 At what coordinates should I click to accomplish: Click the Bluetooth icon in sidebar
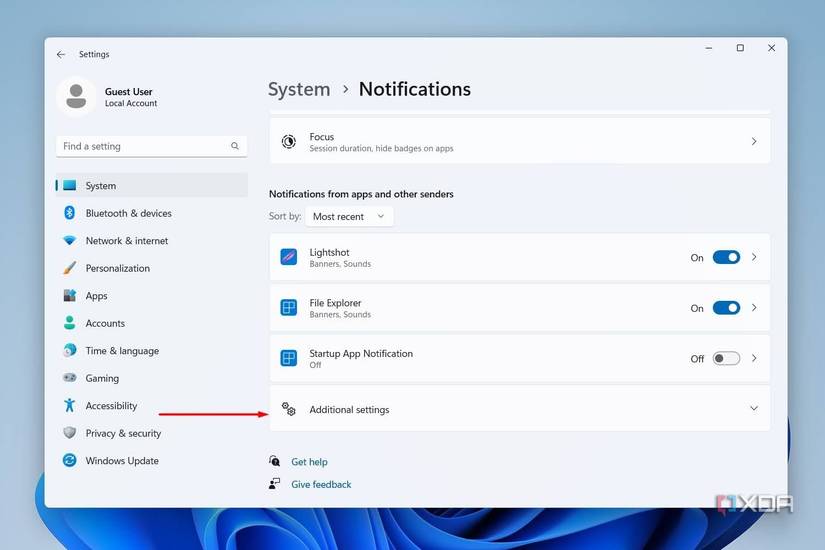point(69,213)
